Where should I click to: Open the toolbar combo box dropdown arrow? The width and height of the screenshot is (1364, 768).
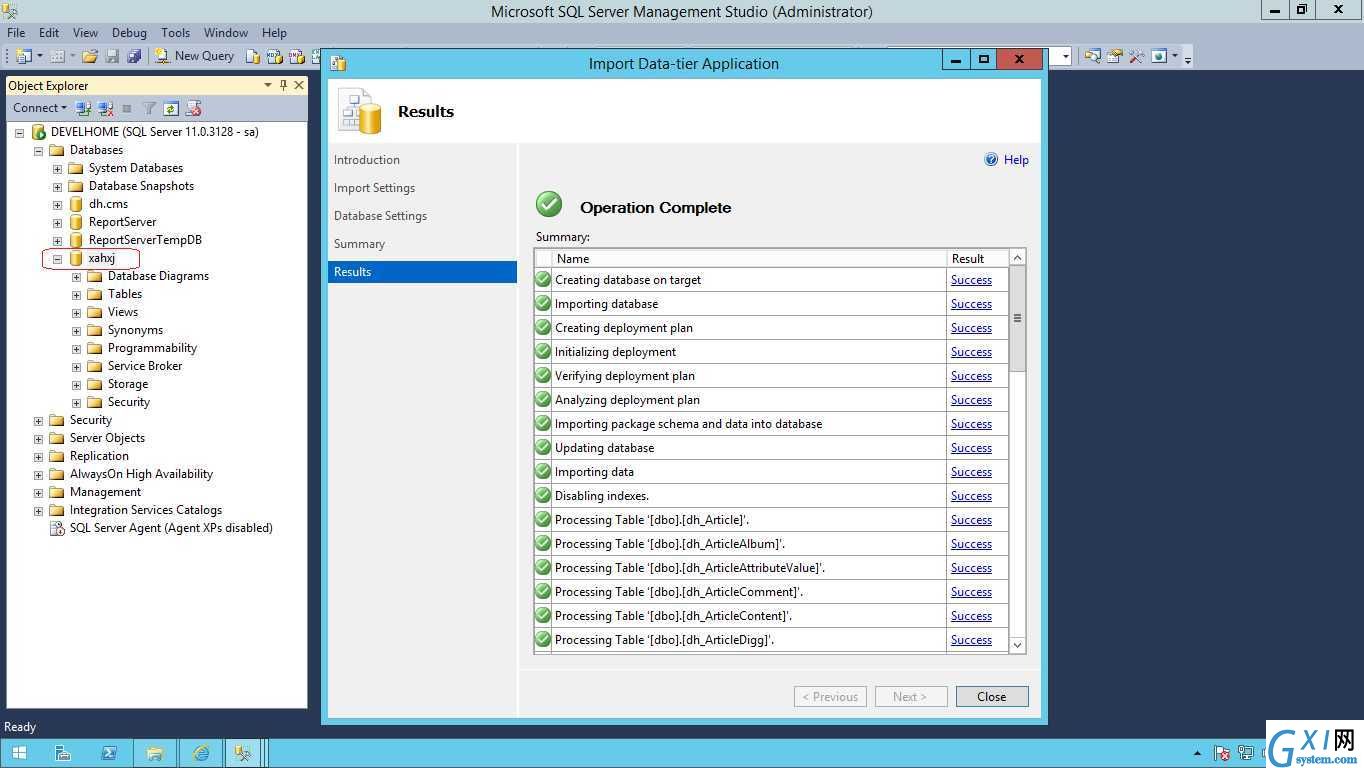click(x=1066, y=56)
